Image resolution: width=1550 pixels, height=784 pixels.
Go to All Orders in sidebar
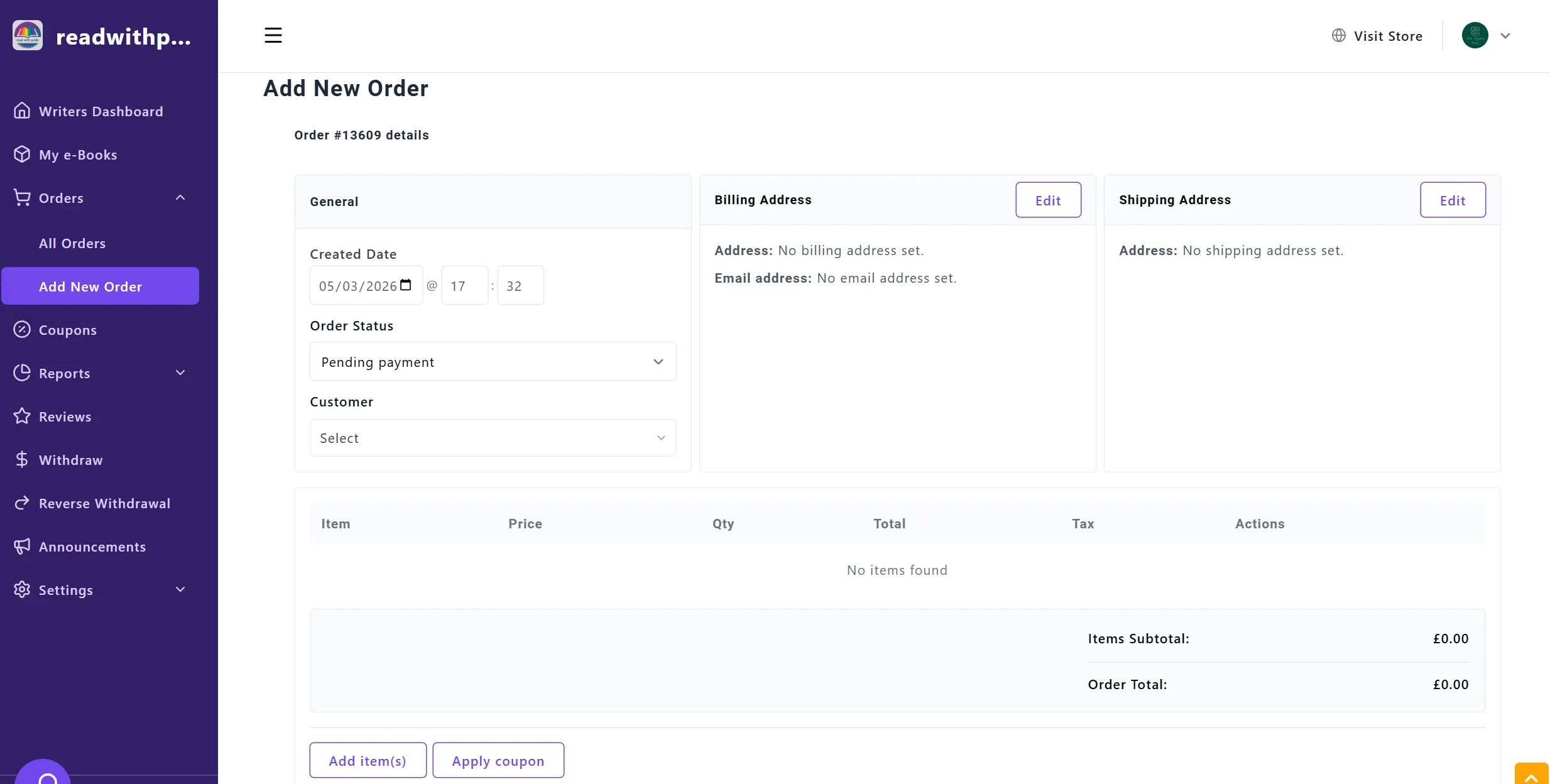click(x=72, y=243)
